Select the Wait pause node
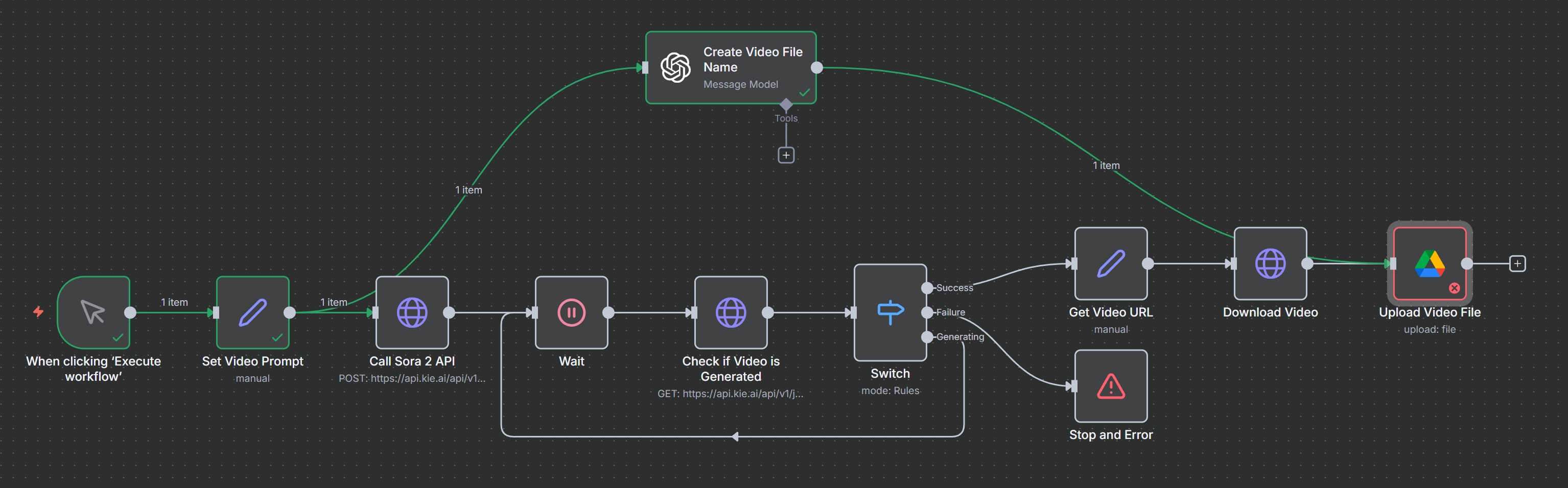1568x488 pixels. 572,312
